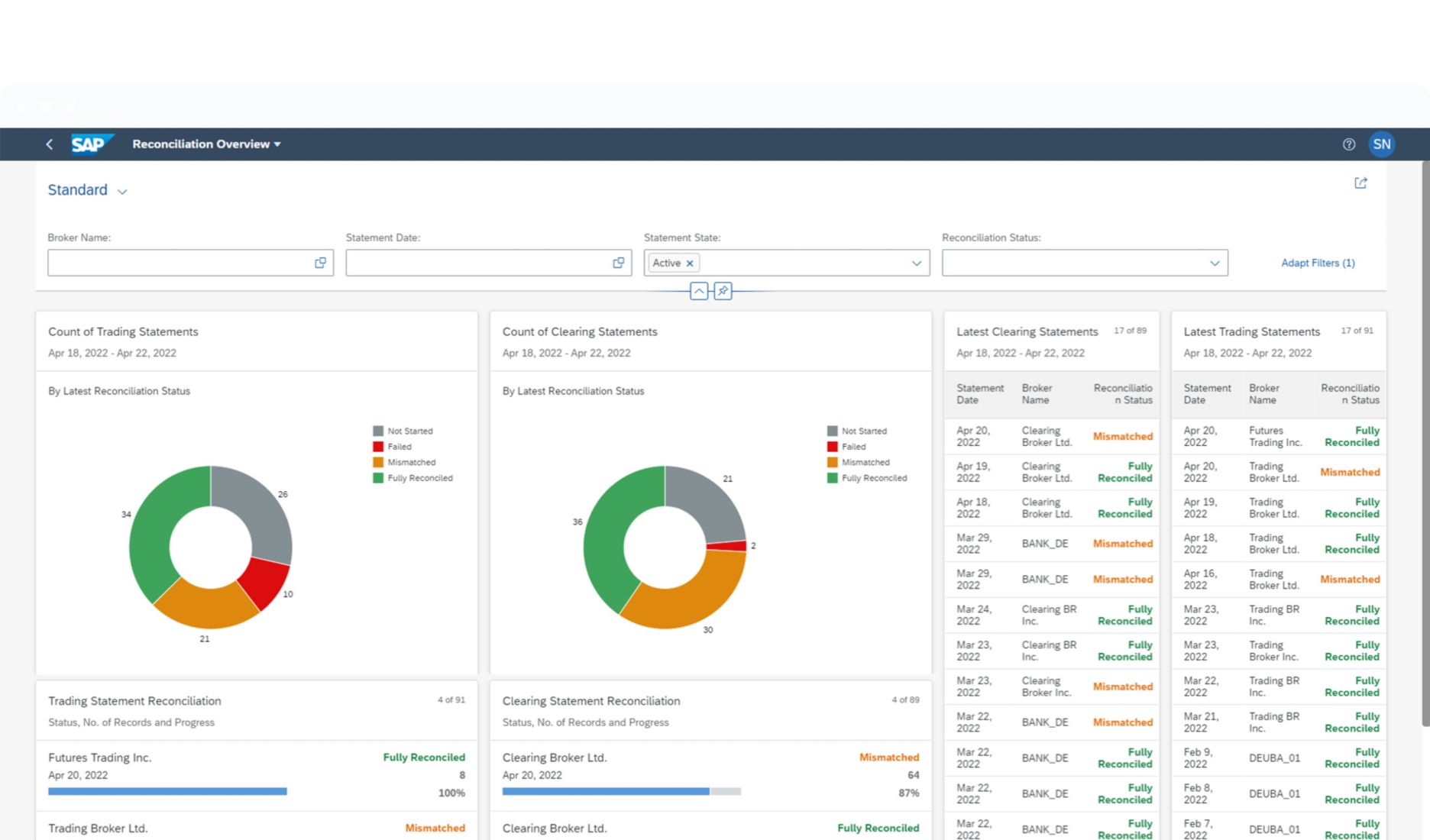Viewport: 1430px width, 840px height.
Task: Open the SN user profile avatar
Action: 1381,144
